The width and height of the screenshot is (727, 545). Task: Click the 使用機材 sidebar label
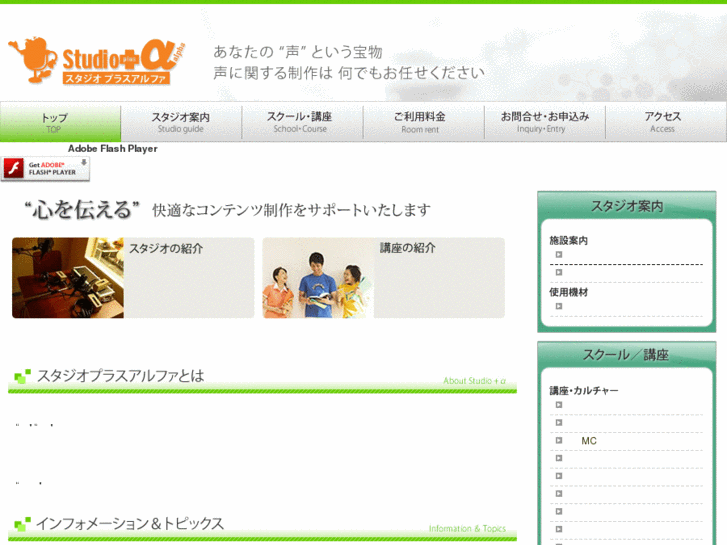(x=568, y=292)
